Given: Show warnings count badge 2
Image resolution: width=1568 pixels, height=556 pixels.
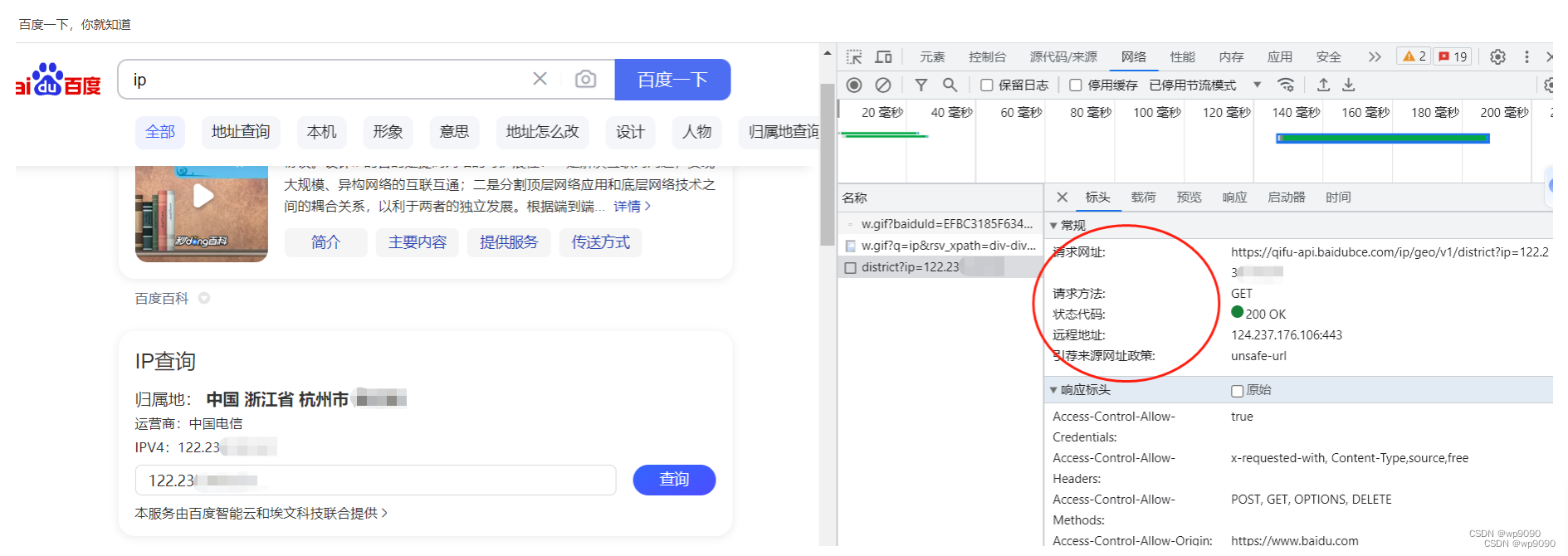Looking at the screenshot, I should 1414,56.
